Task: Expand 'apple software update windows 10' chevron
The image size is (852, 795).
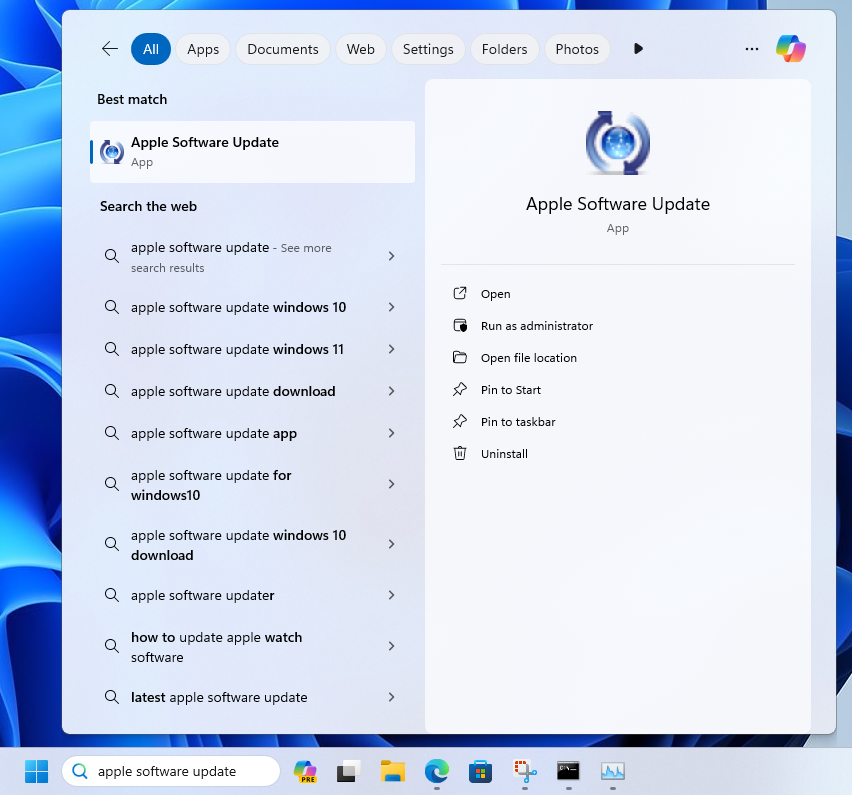Action: [x=391, y=307]
